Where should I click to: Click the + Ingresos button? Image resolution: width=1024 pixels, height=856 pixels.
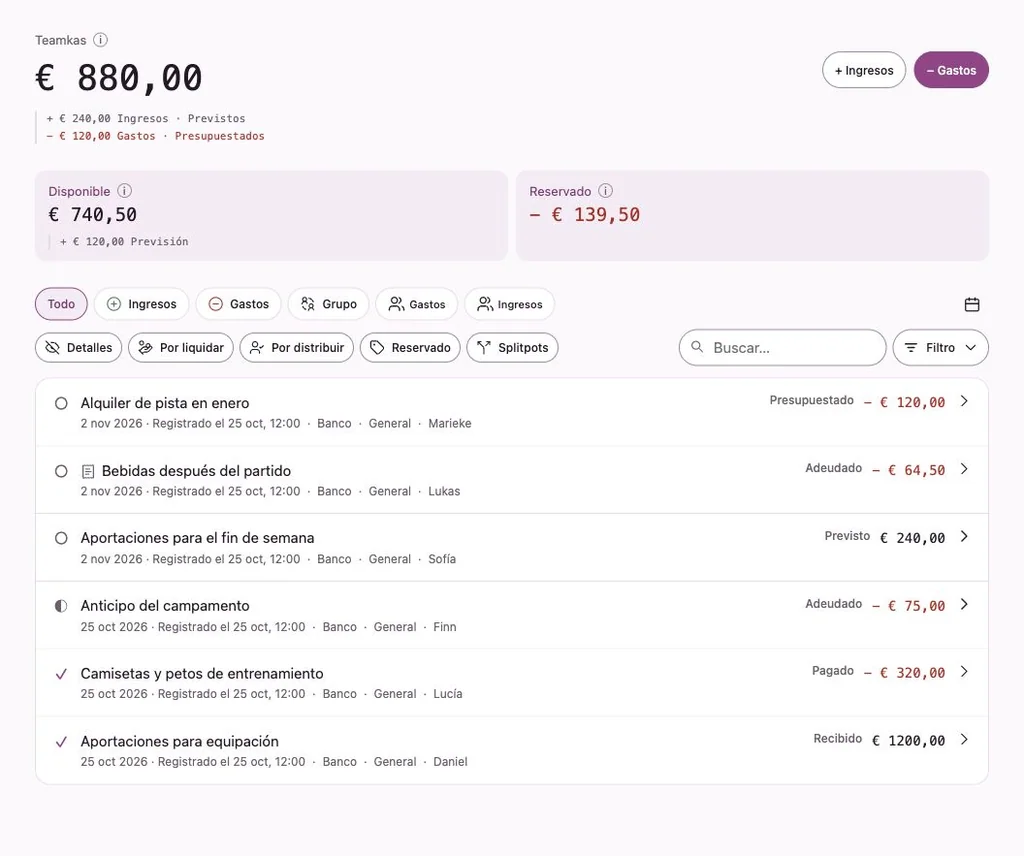click(x=864, y=70)
